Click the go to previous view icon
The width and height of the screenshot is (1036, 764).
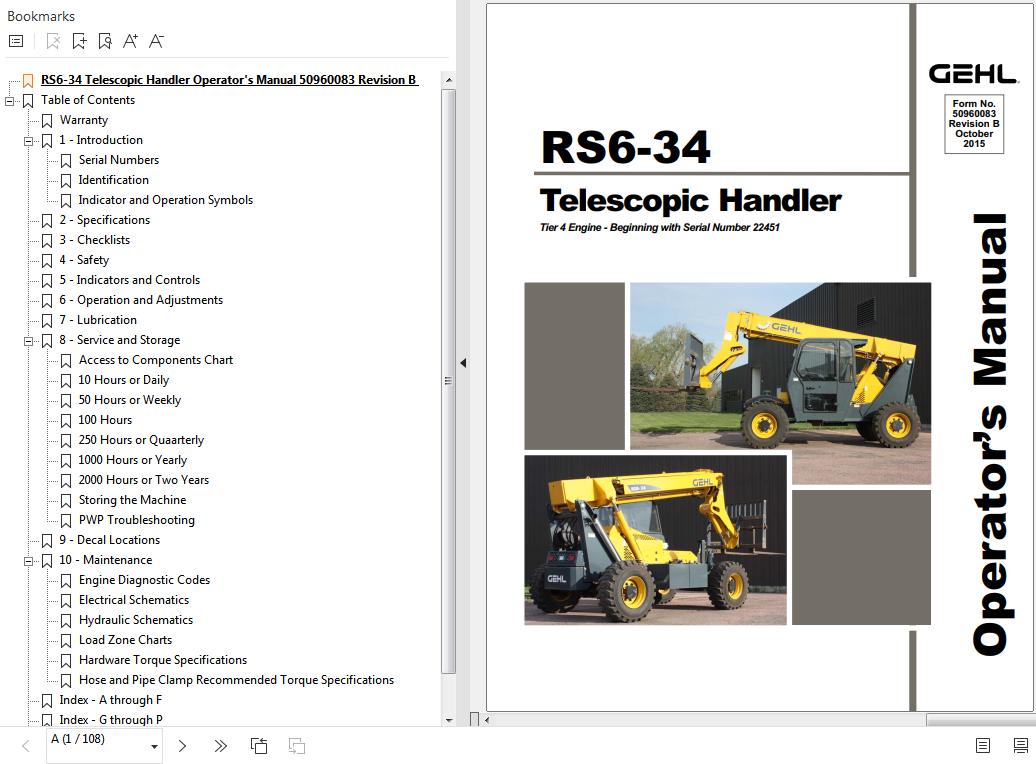tap(259, 746)
